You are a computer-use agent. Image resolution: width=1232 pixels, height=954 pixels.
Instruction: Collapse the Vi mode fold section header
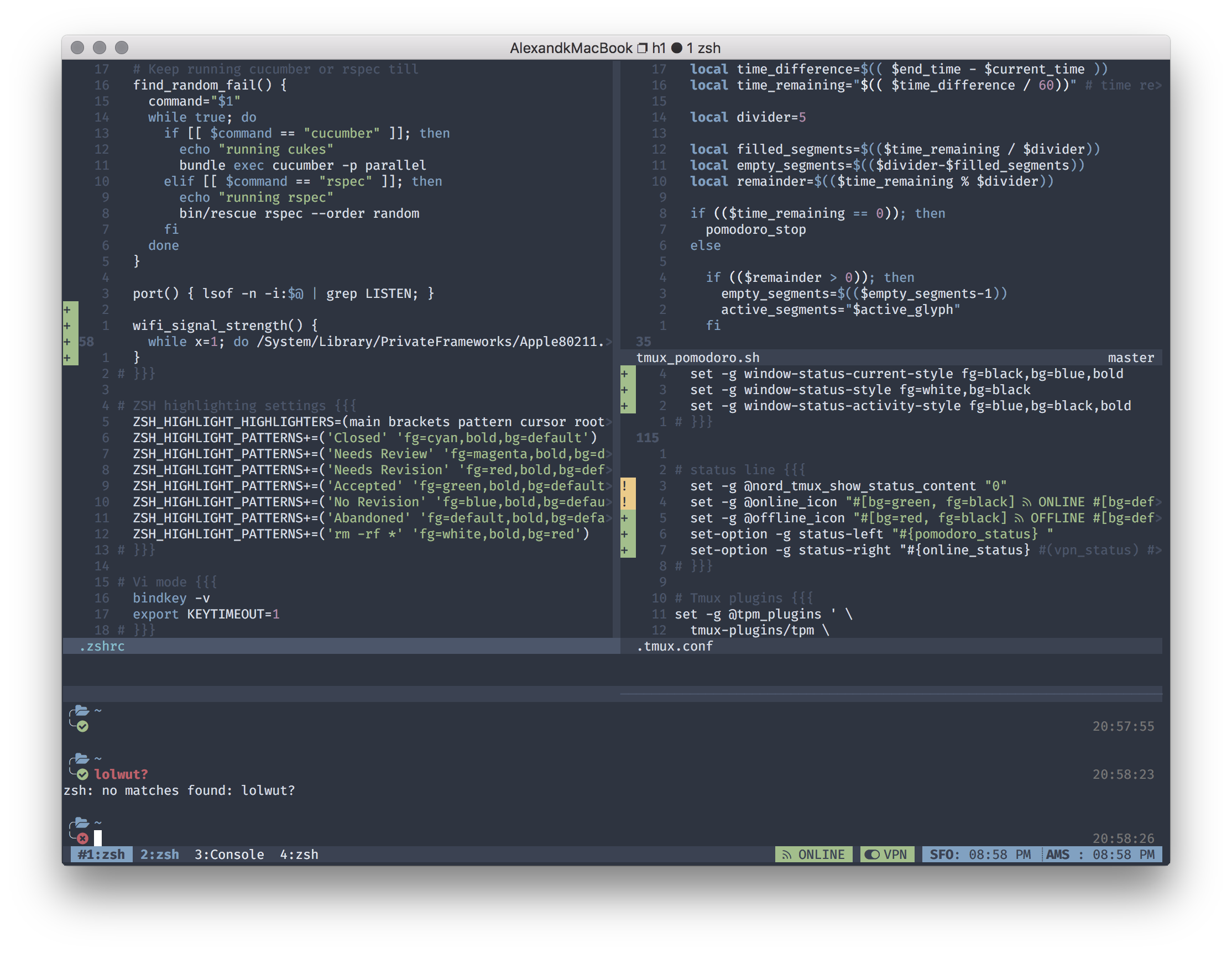point(168,582)
